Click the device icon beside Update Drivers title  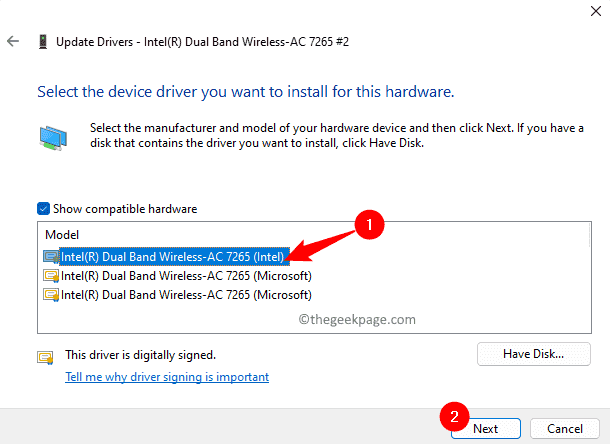[43, 42]
